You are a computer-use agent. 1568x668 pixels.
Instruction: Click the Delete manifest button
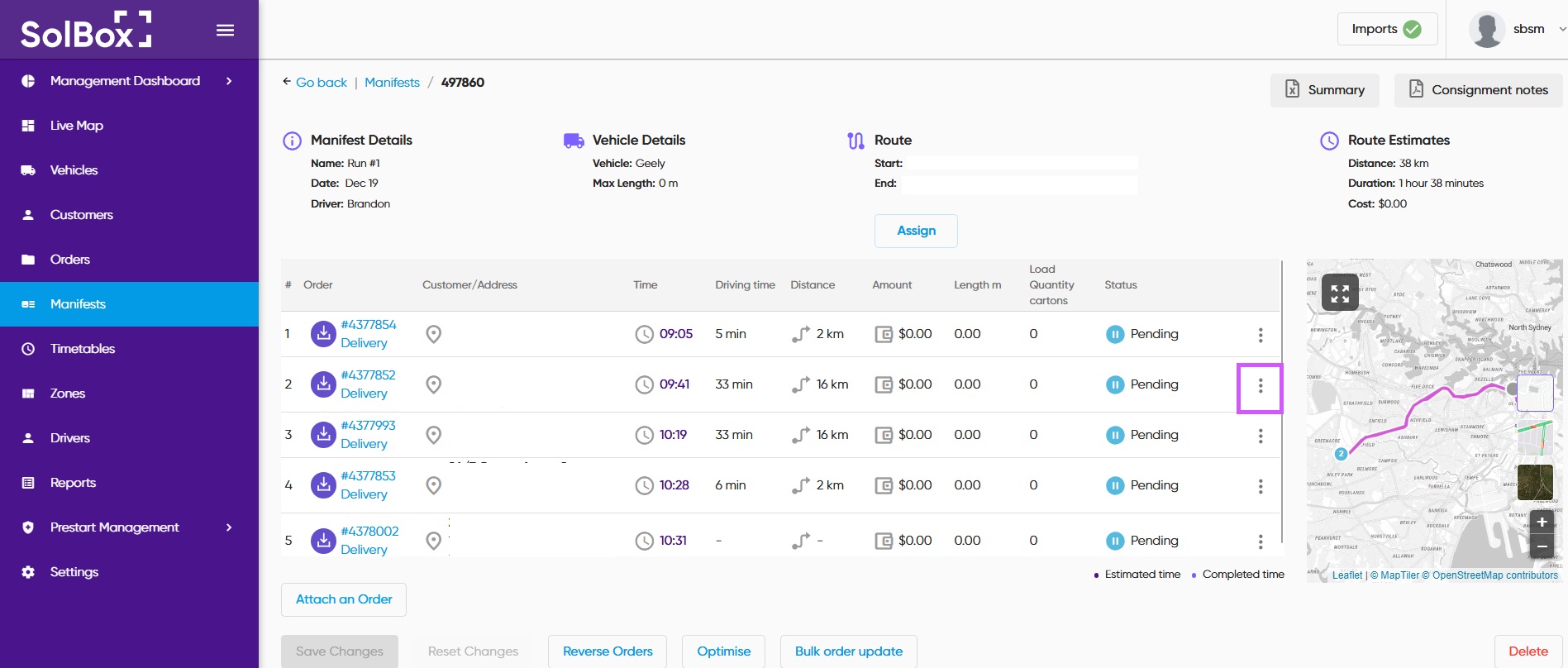pyautogui.click(x=1527, y=651)
